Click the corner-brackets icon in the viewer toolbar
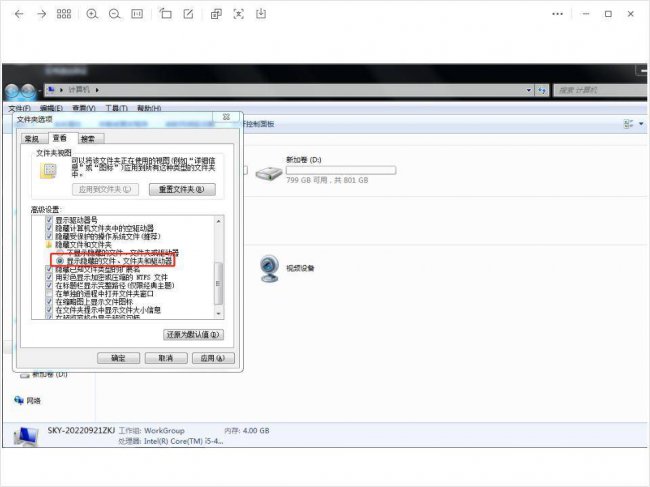The height and width of the screenshot is (487, 650). [239, 14]
